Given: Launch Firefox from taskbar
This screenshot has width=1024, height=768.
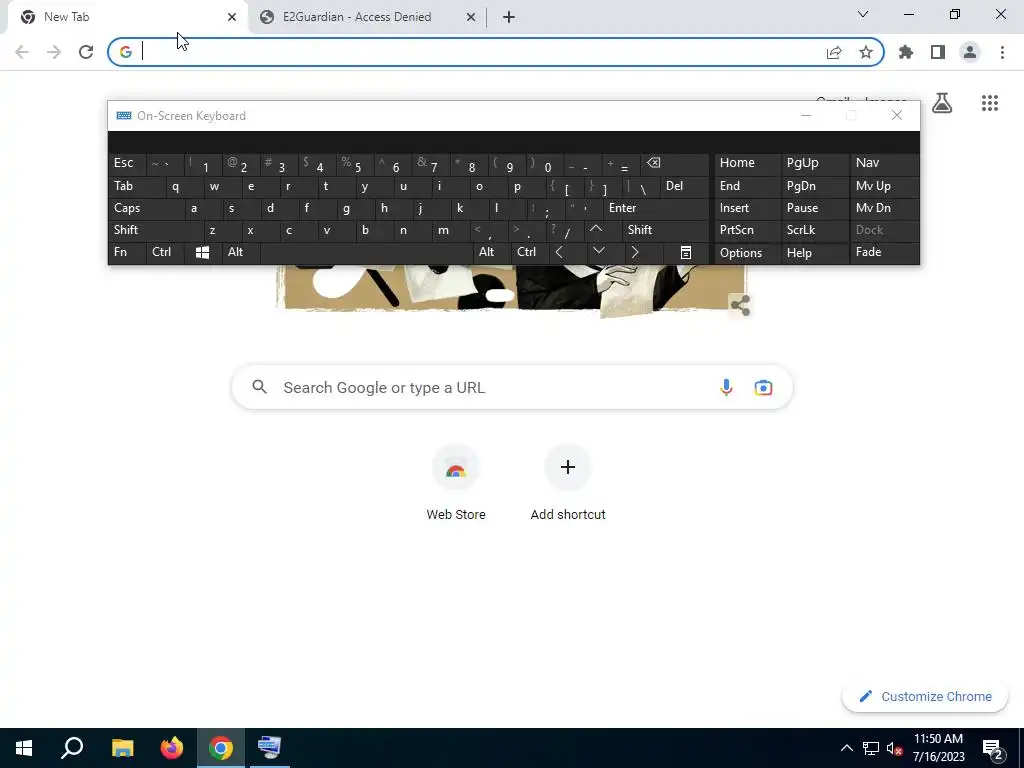Looking at the screenshot, I should [x=172, y=748].
